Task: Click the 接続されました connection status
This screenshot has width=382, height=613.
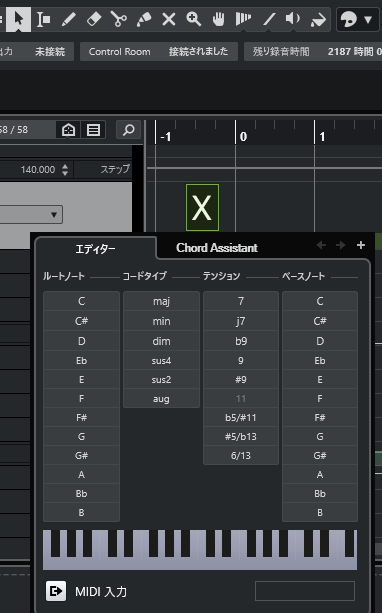Action: (198, 52)
